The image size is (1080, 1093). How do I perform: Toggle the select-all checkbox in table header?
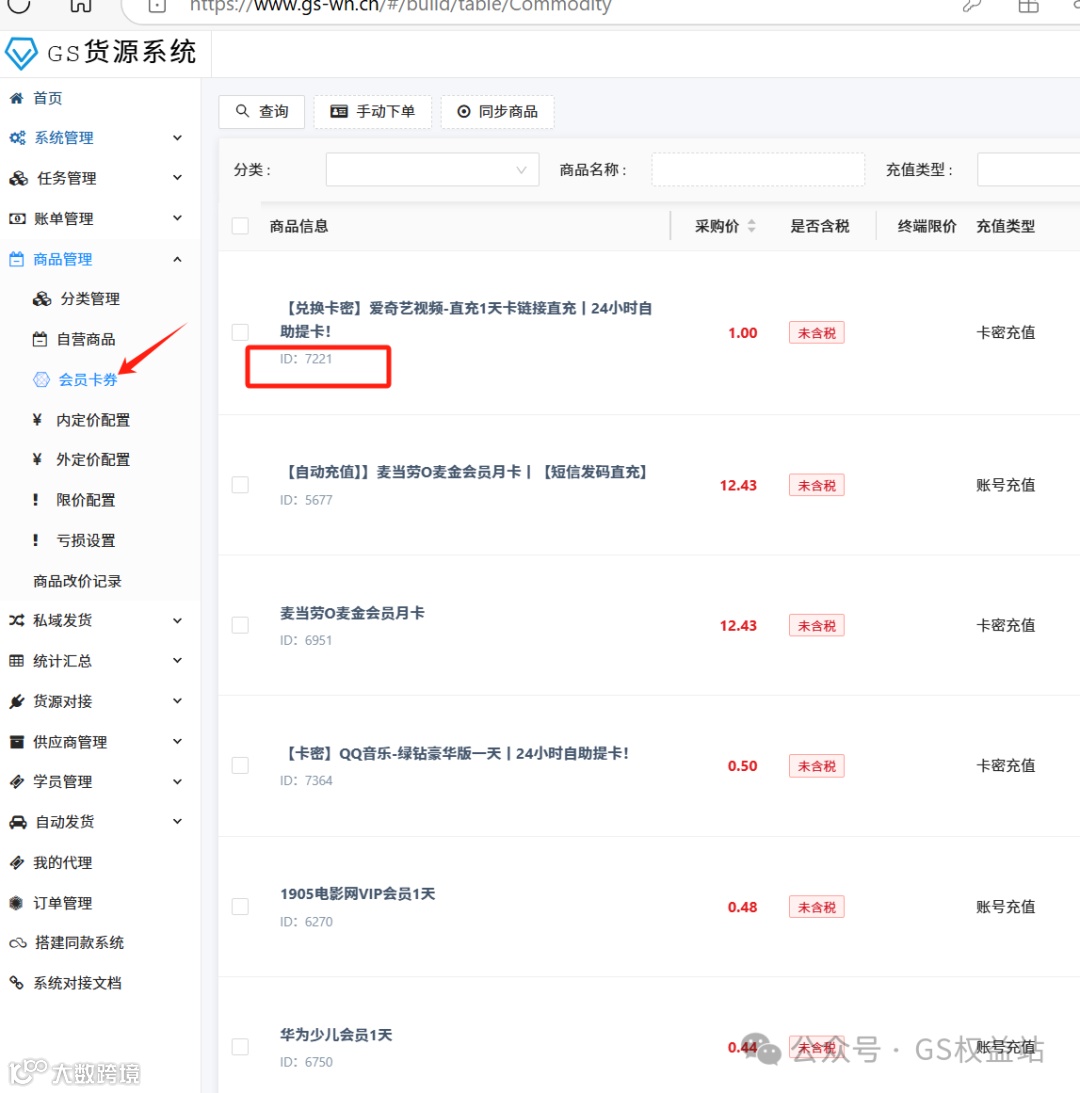click(x=240, y=226)
